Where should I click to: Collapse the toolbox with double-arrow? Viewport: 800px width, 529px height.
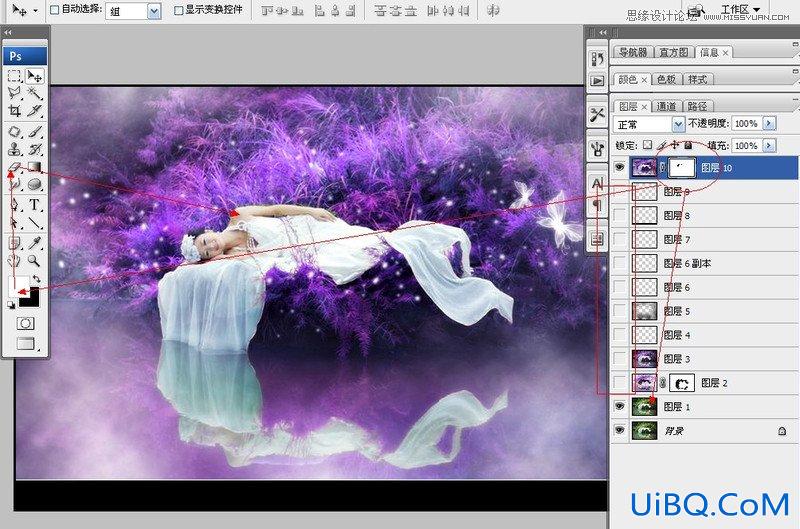pos(8,32)
